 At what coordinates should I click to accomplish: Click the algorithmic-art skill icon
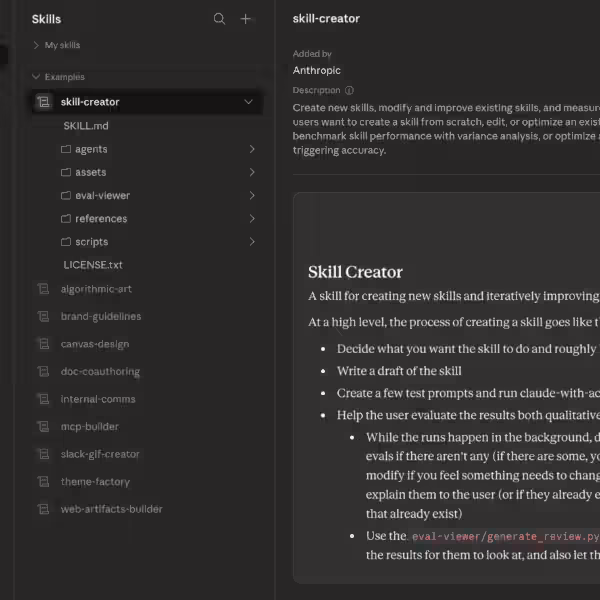[x=43, y=289]
